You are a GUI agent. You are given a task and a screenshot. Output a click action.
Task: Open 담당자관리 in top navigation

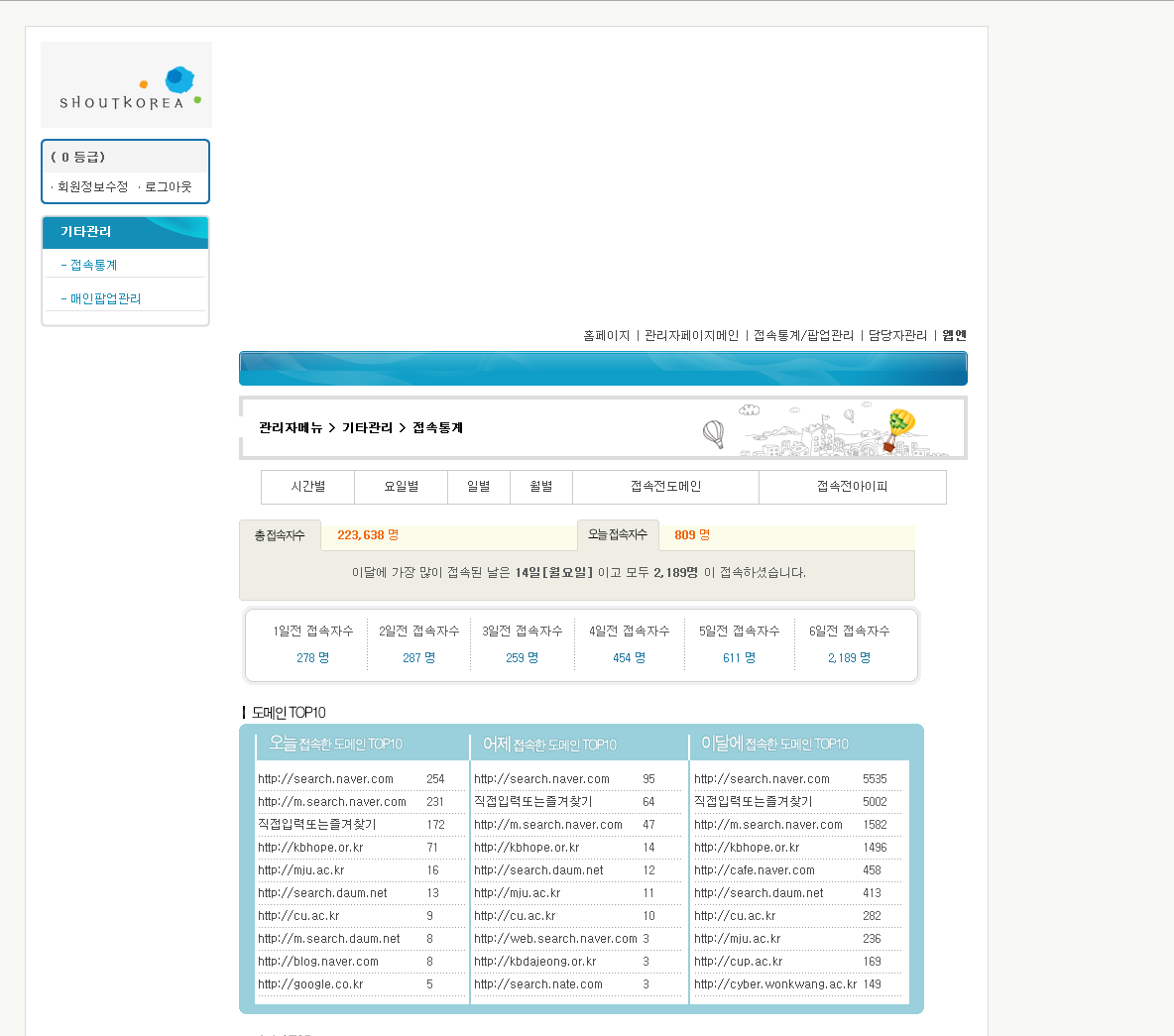tap(897, 335)
